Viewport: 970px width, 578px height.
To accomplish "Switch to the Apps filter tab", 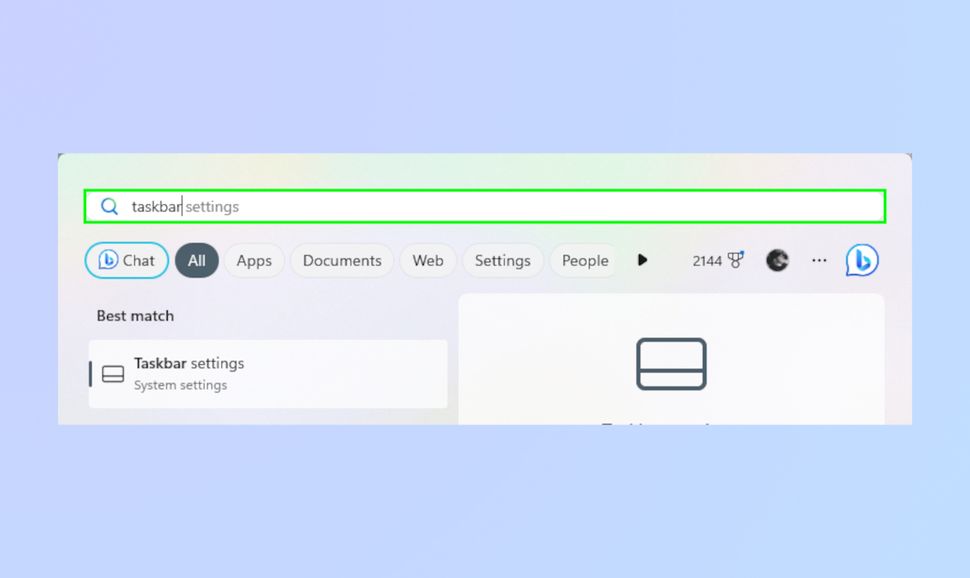I will pyautogui.click(x=254, y=260).
